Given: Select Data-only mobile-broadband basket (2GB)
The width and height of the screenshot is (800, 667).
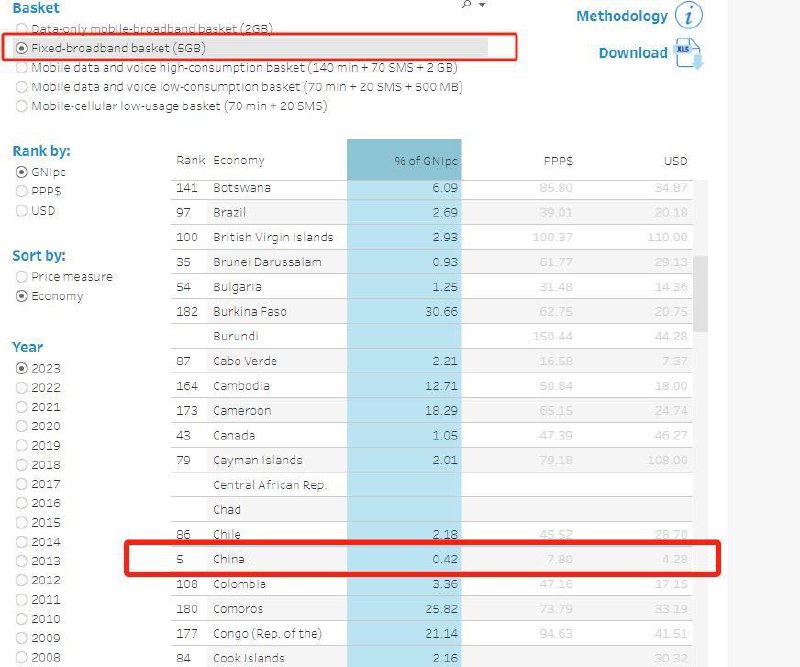Looking at the screenshot, I should pos(144,29).
